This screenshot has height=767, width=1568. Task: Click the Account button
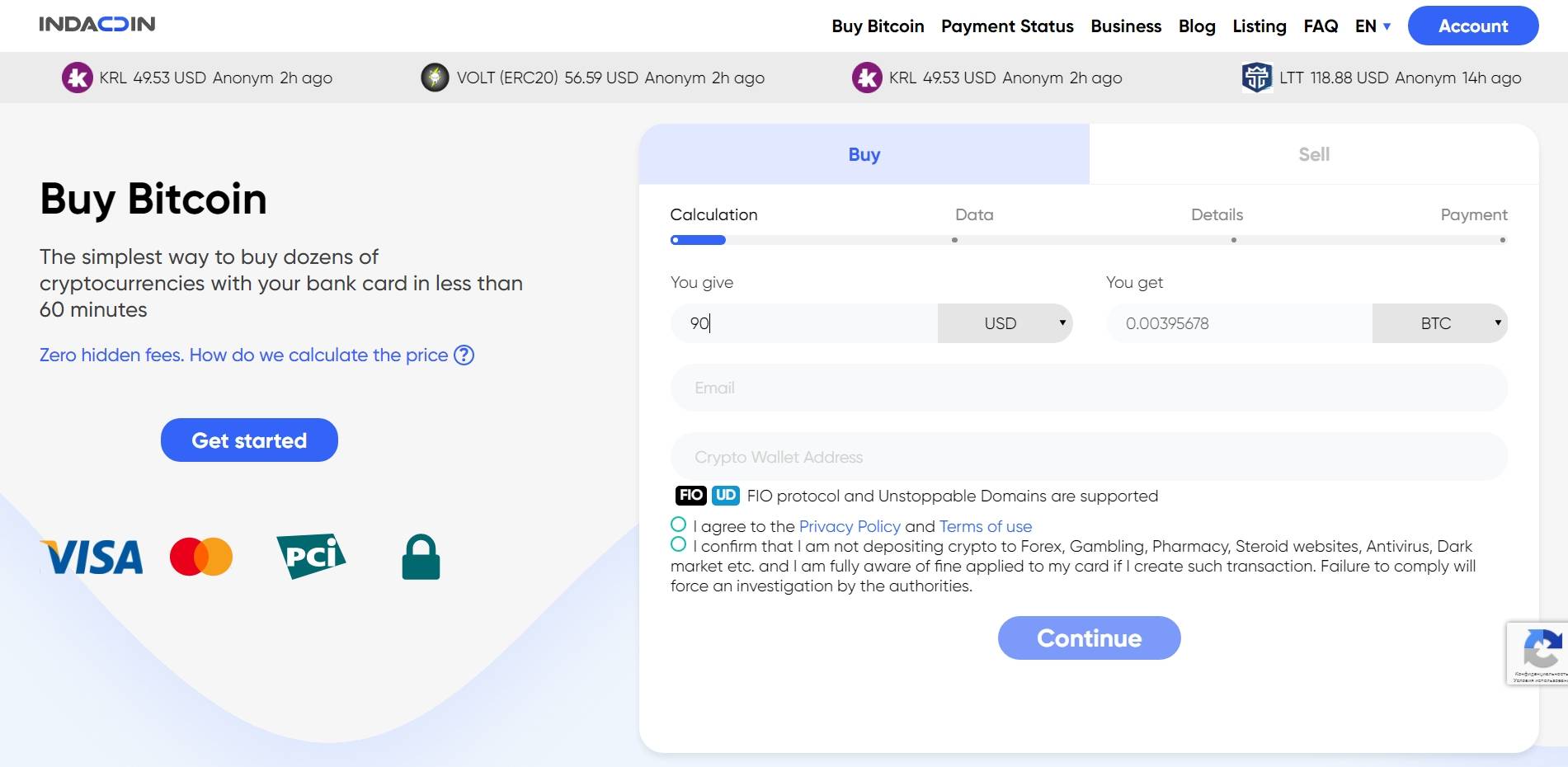(1473, 26)
